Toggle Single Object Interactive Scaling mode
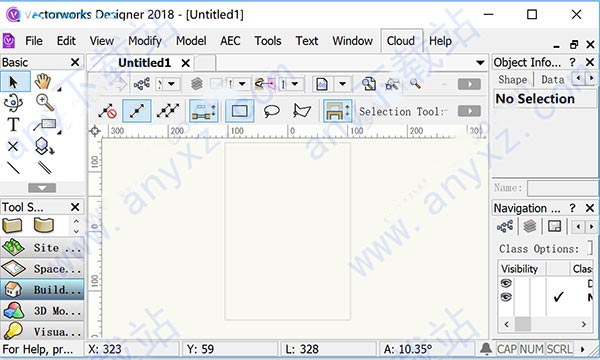This screenshot has width=600, height=360. click(137, 111)
